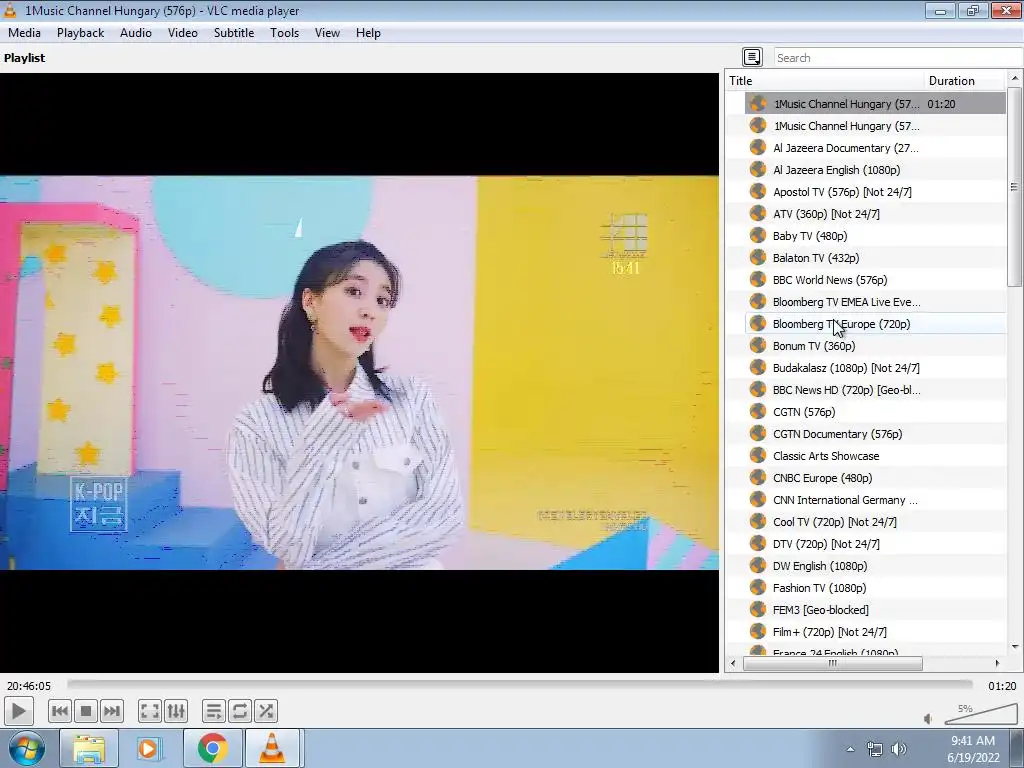Click VLC cone icon in taskbar
Viewport: 1024px width, 768px height.
click(272, 748)
